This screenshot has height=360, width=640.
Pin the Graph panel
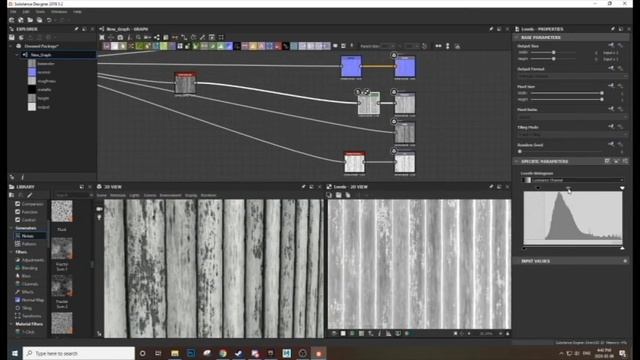(491, 29)
